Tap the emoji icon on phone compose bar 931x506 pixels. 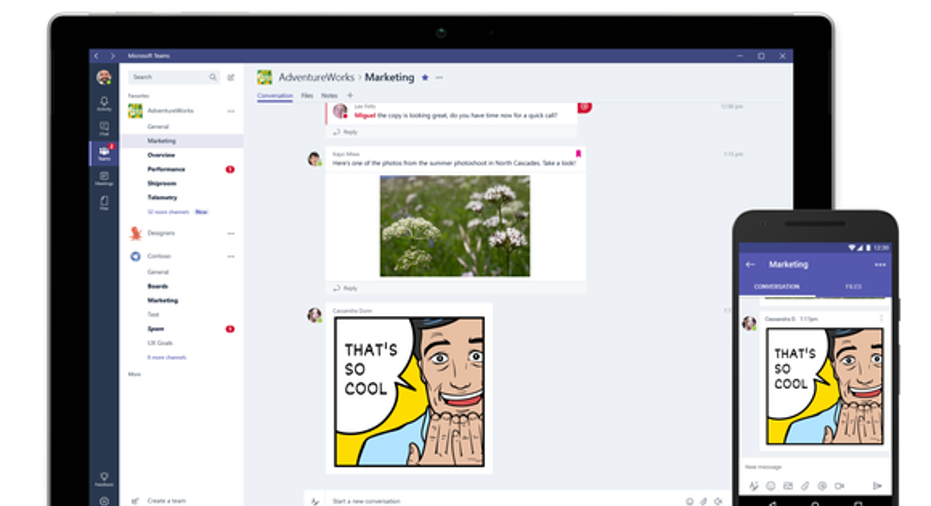pos(771,486)
